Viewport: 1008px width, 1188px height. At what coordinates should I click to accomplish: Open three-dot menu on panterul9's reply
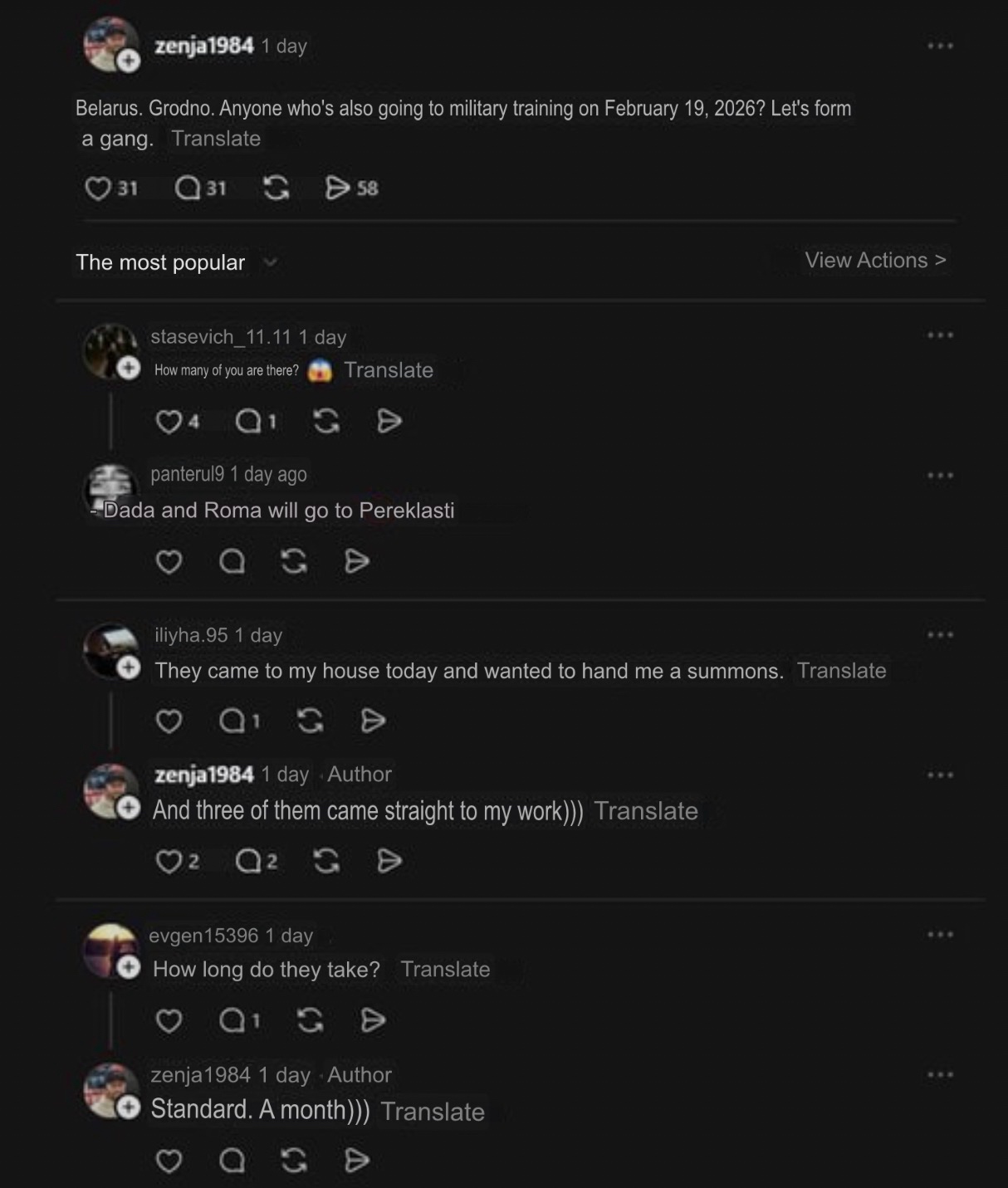(x=940, y=476)
